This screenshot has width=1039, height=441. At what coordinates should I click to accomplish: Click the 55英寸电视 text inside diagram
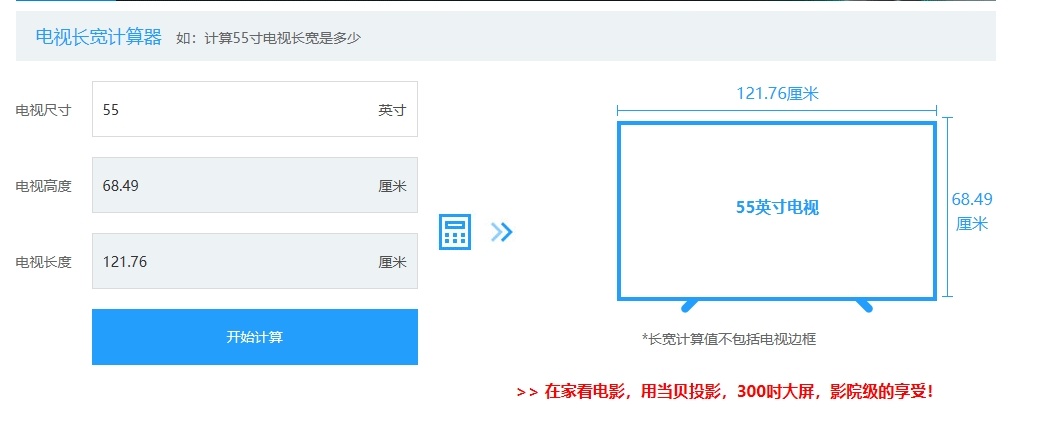777,208
